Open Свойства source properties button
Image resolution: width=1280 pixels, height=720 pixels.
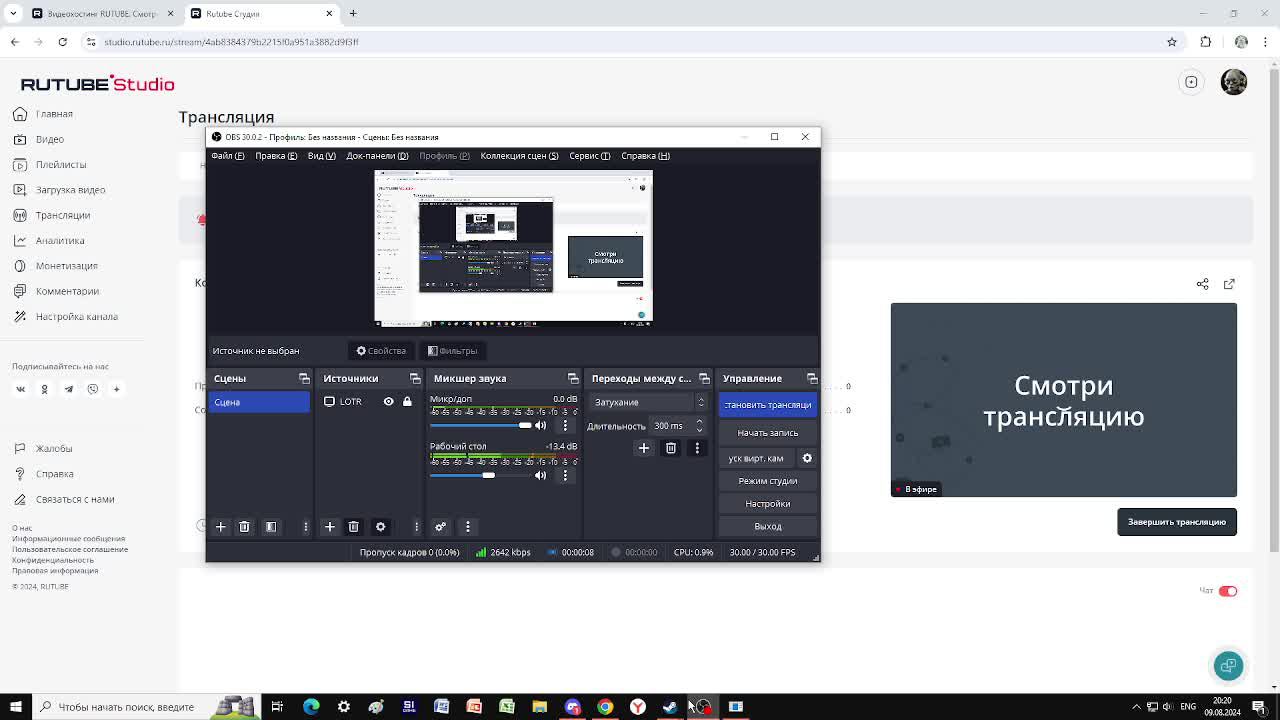click(x=381, y=351)
